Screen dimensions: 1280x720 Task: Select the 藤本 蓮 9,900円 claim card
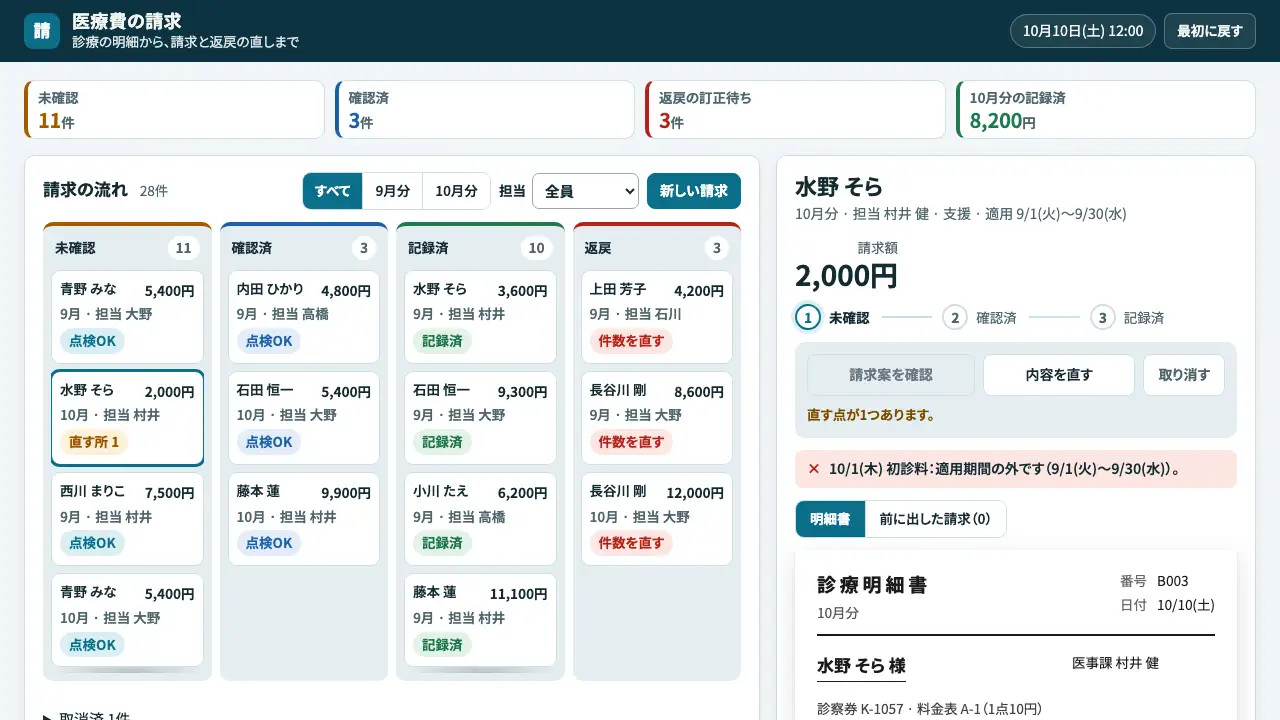304,519
